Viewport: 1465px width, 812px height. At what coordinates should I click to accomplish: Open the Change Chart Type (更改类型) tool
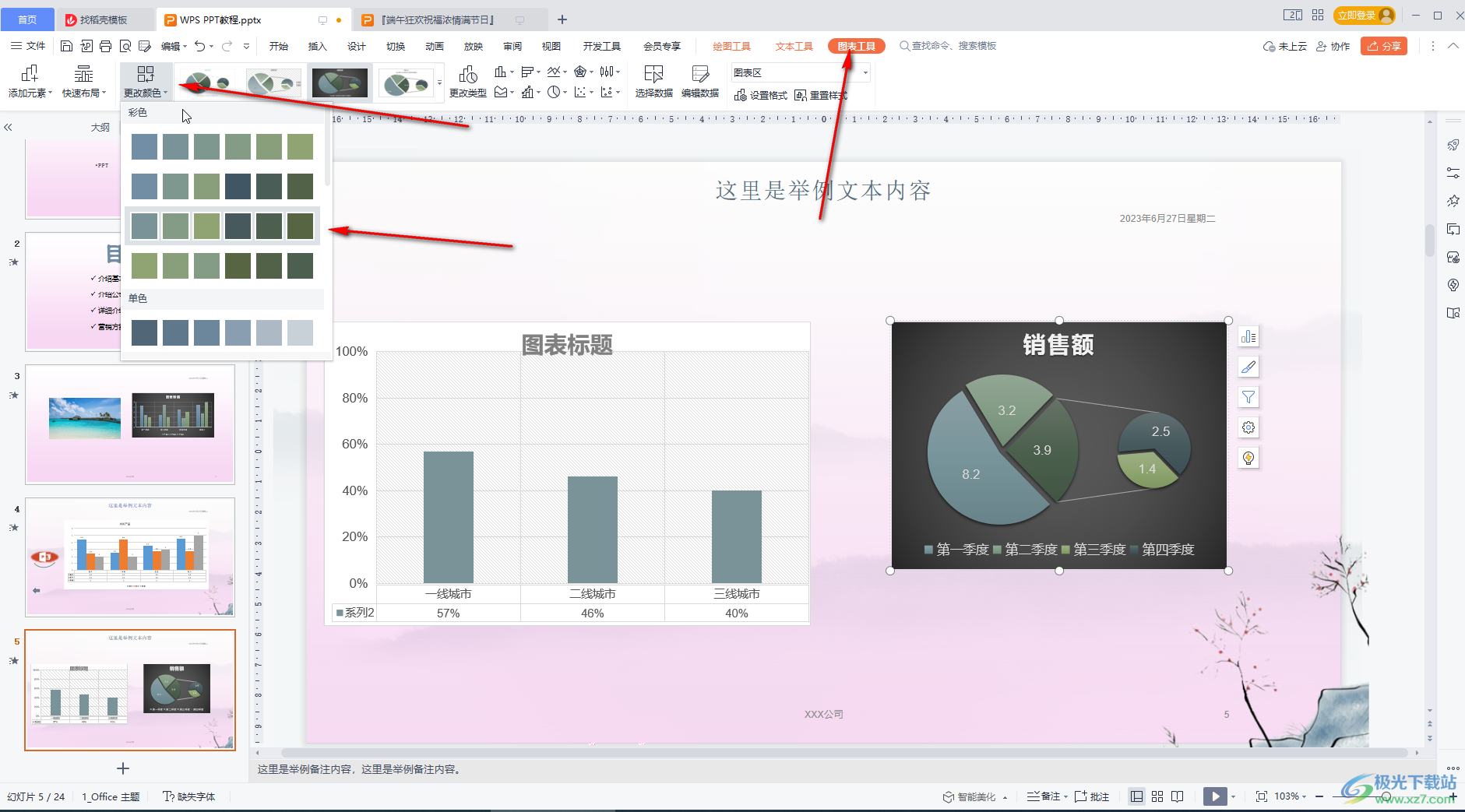click(468, 82)
